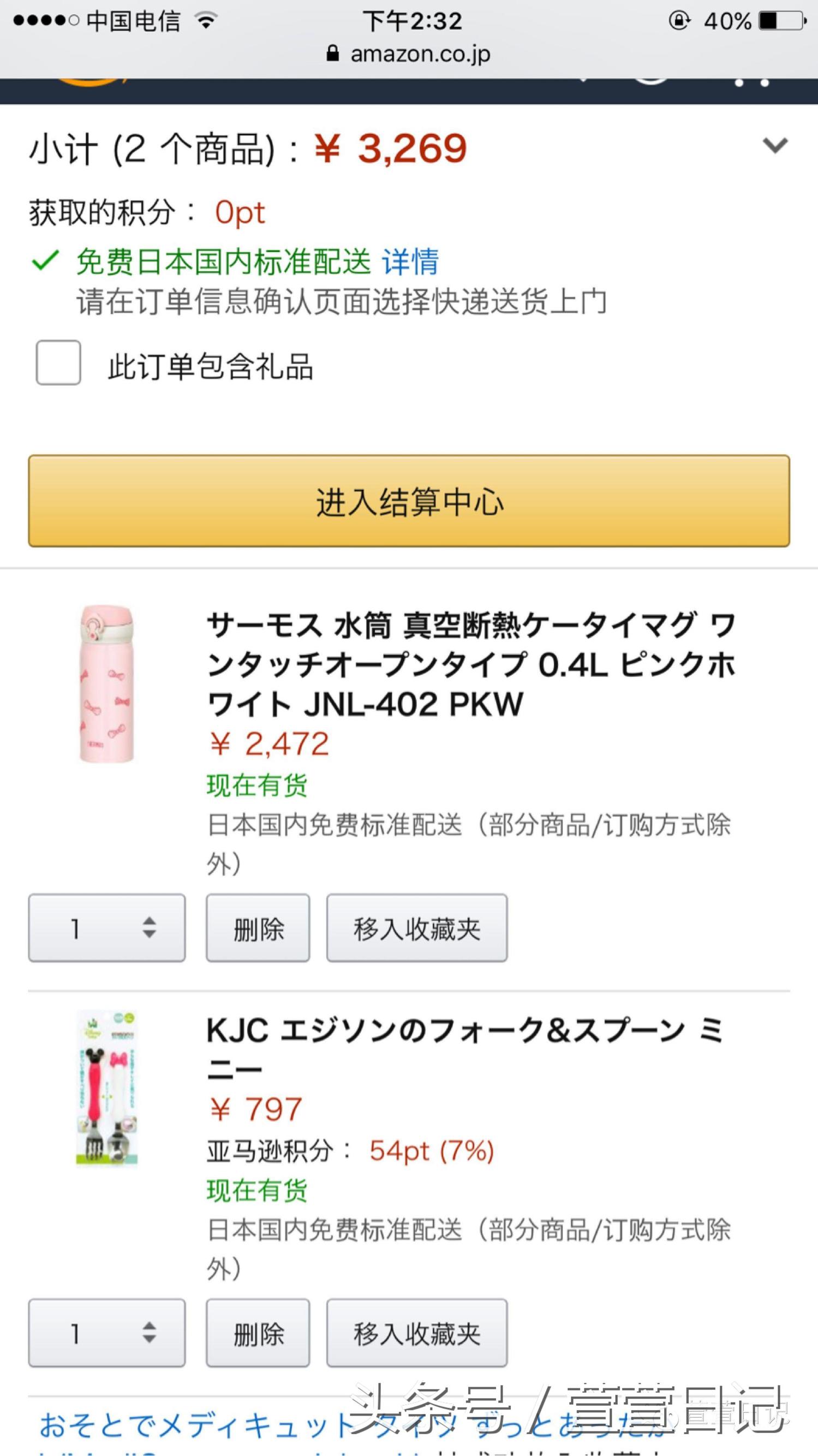
Task: Move KJC fork & spoon to 收藏夹
Action: (x=416, y=1332)
